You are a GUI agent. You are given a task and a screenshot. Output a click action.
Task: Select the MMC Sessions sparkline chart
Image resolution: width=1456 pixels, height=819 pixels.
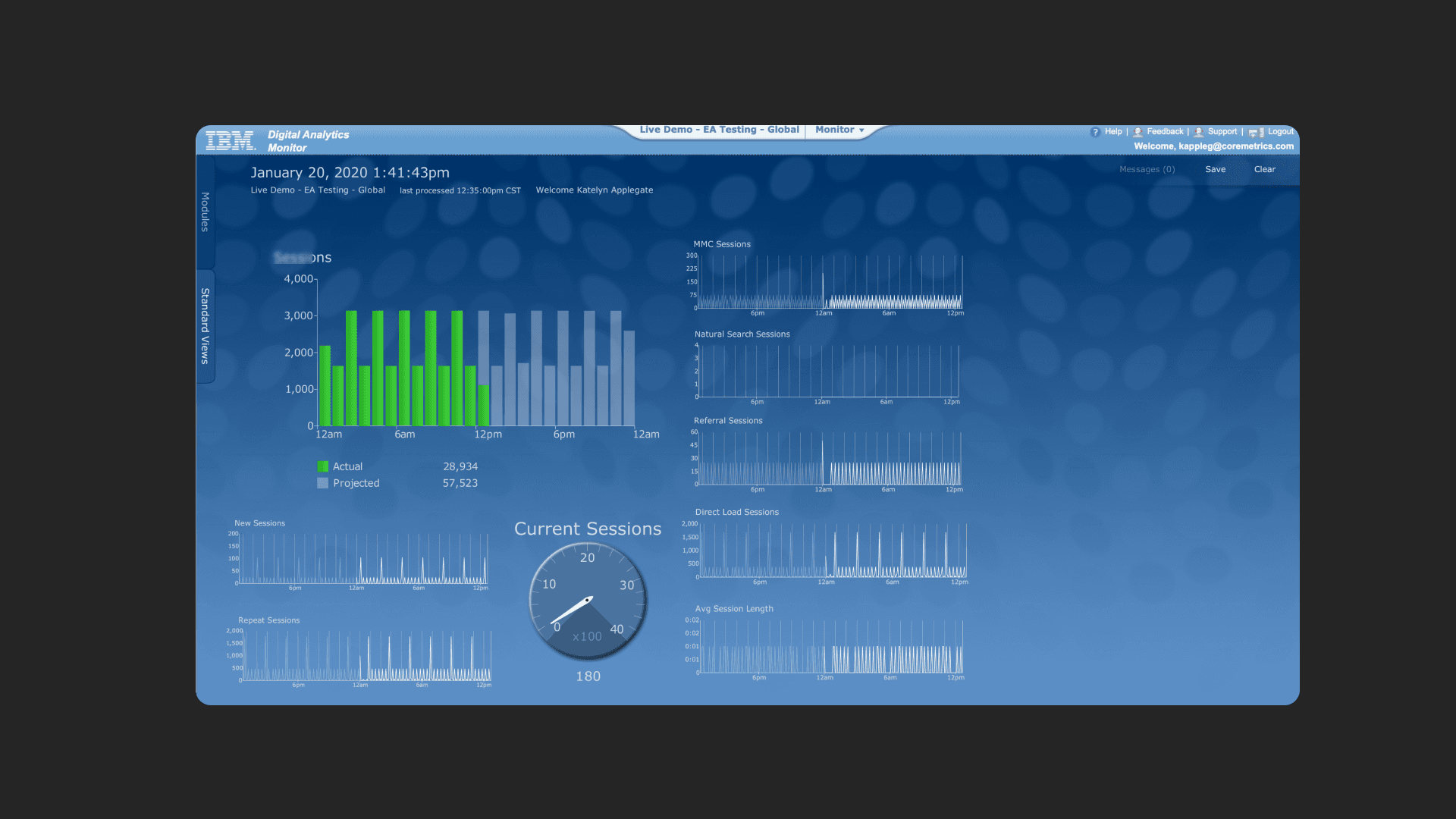pyautogui.click(x=830, y=282)
